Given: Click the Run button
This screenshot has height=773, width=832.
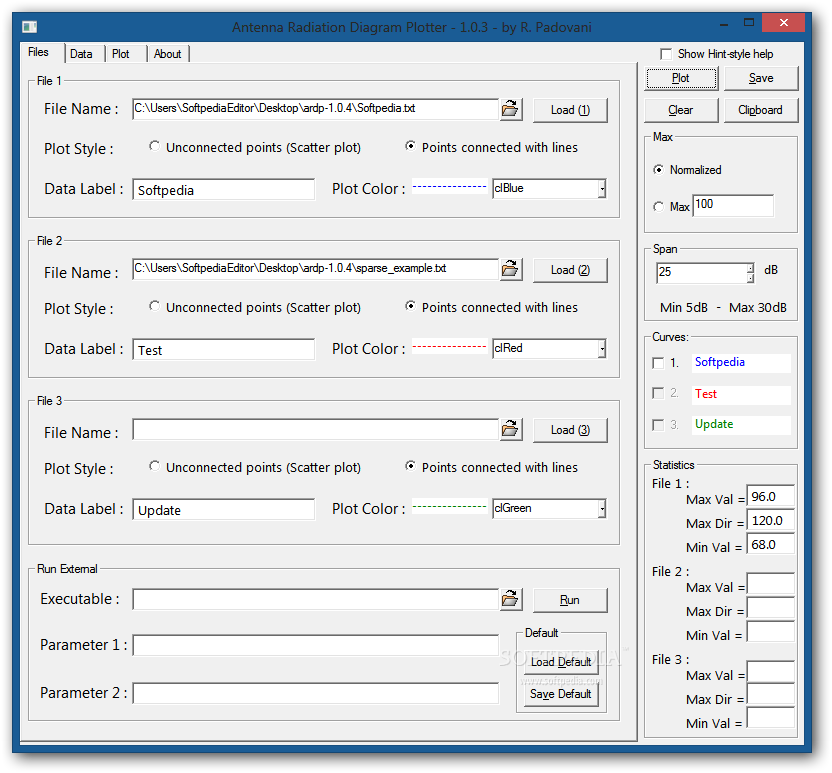Looking at the screenshot, I should click(570, 600).
